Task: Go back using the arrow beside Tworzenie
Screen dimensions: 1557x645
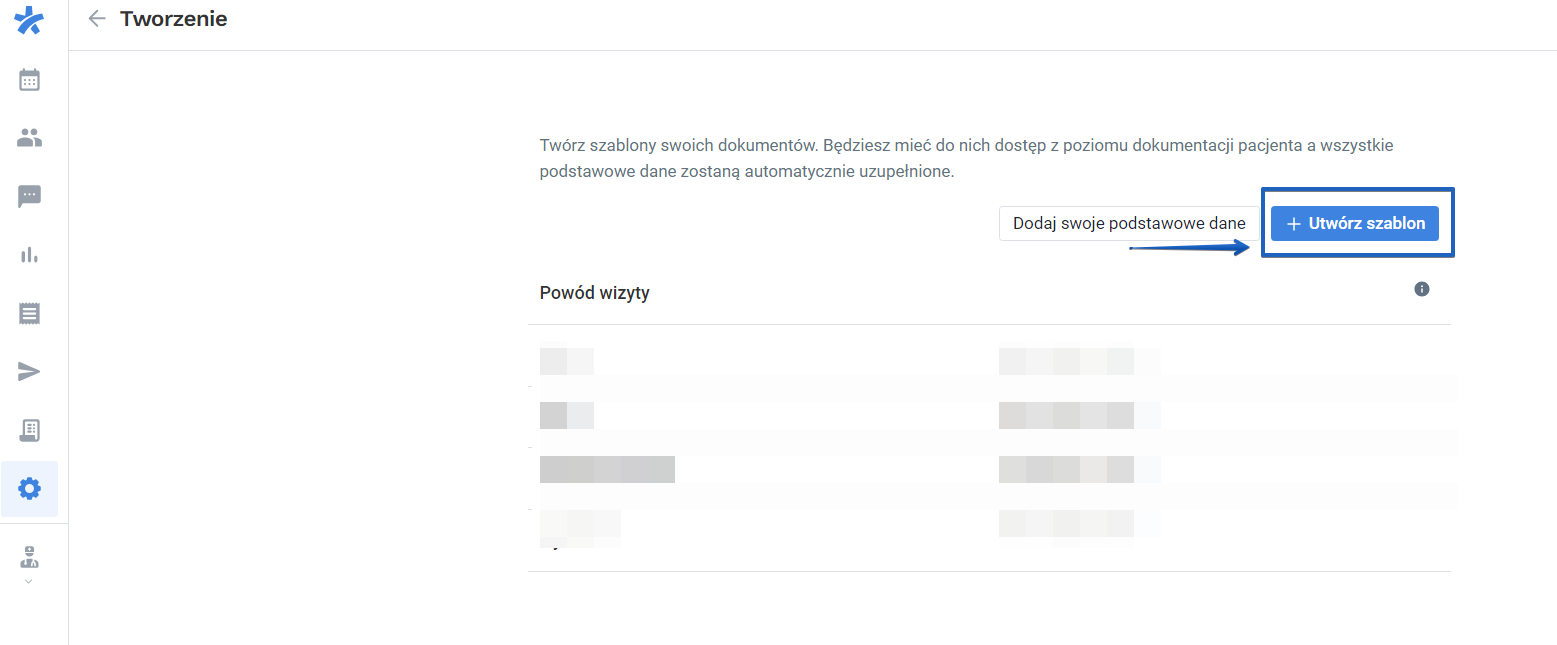Action: tap(97, 18)
